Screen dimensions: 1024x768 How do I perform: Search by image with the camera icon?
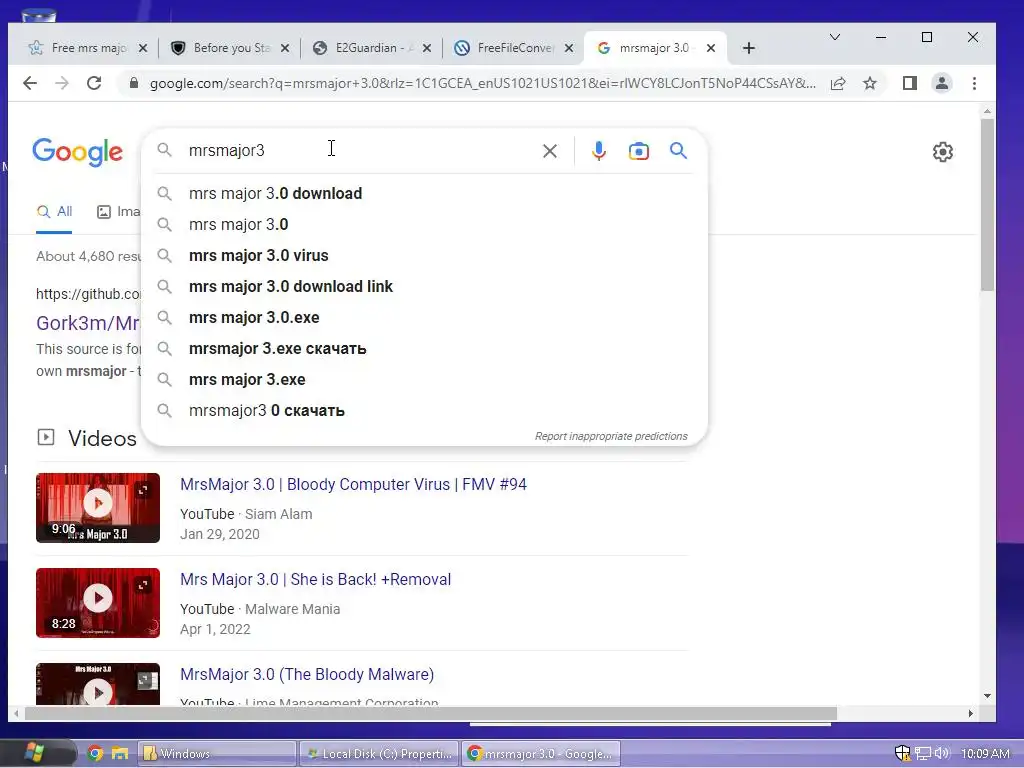click(x=639, y=151)
